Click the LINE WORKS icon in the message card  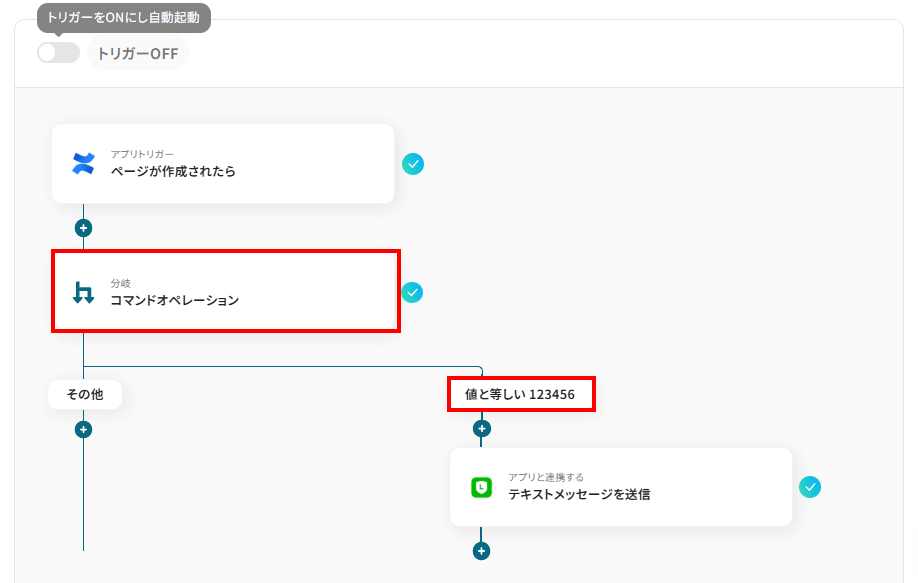tap(481, 487)
